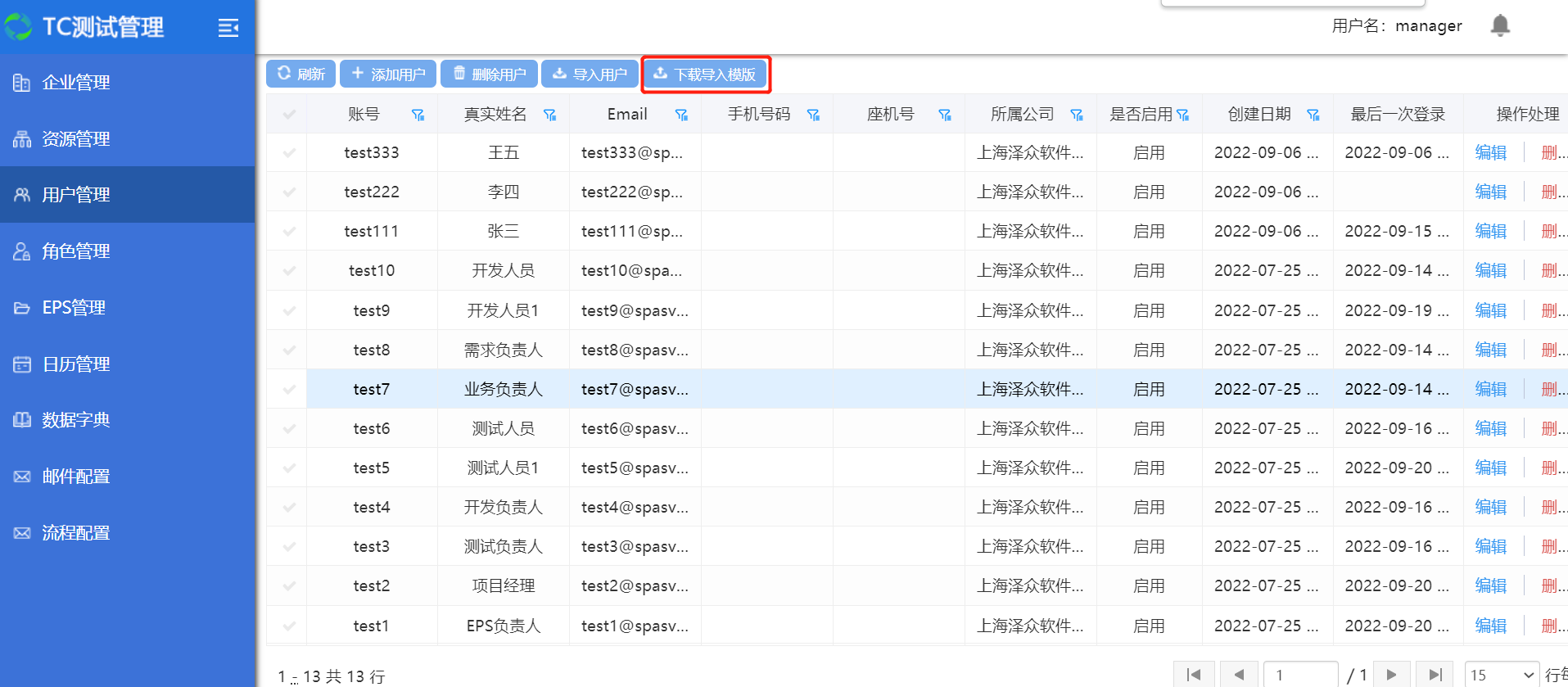This screenshot has height=687, width=1568.
Task: Navigate to 邮件配置 menu item
Action: [76, 477]
